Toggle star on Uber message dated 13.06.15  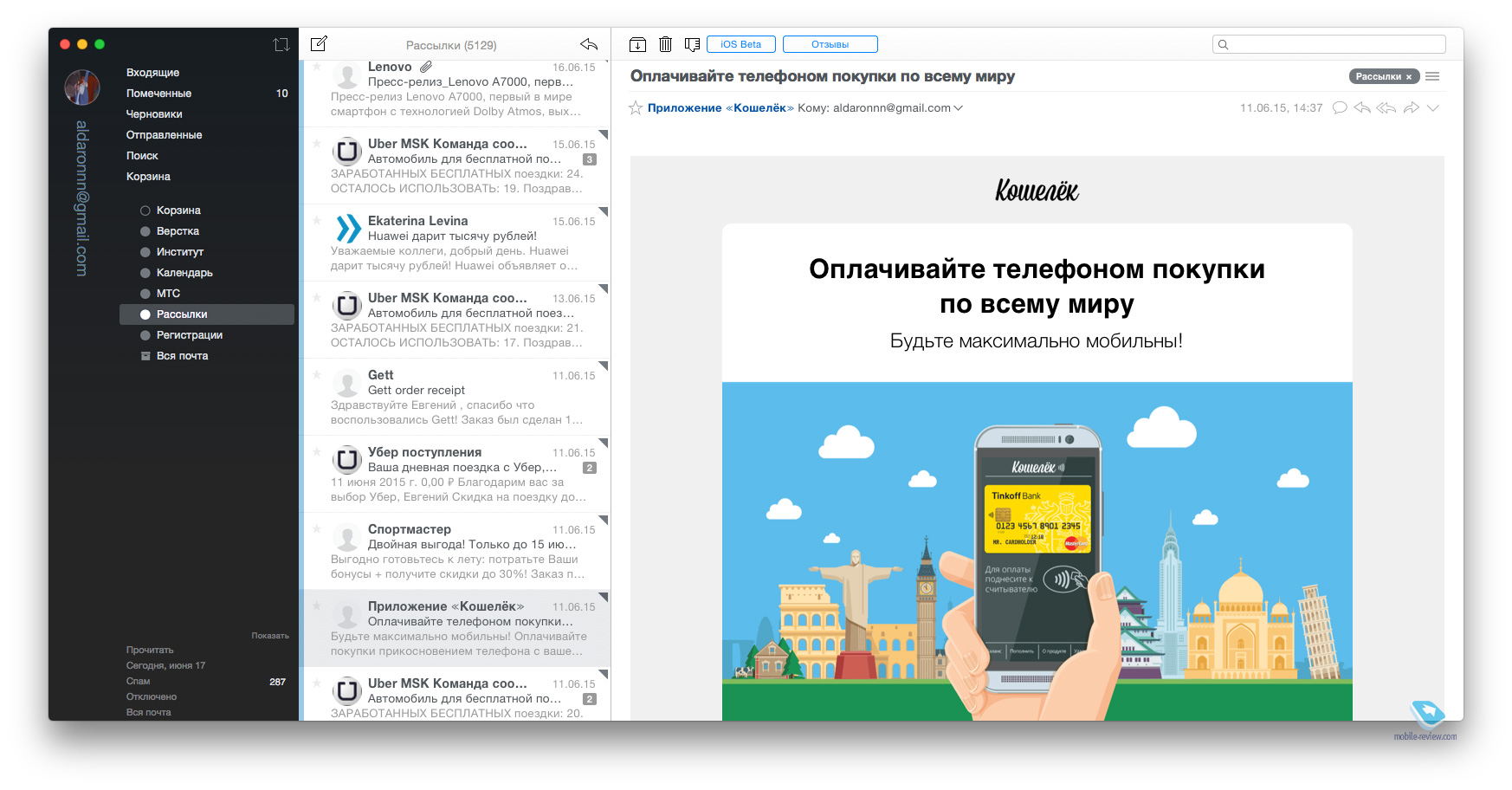[317, 298]
